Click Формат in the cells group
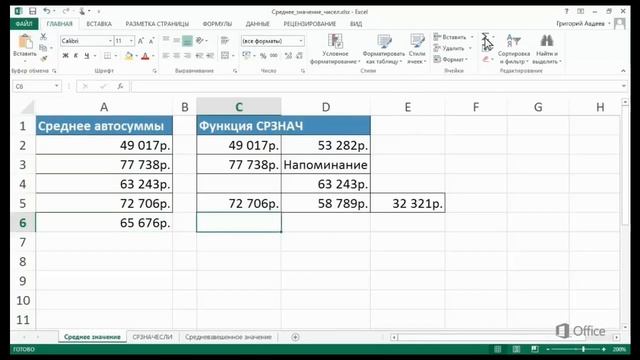Screen dimensions: 640x360 pos(451,60)
